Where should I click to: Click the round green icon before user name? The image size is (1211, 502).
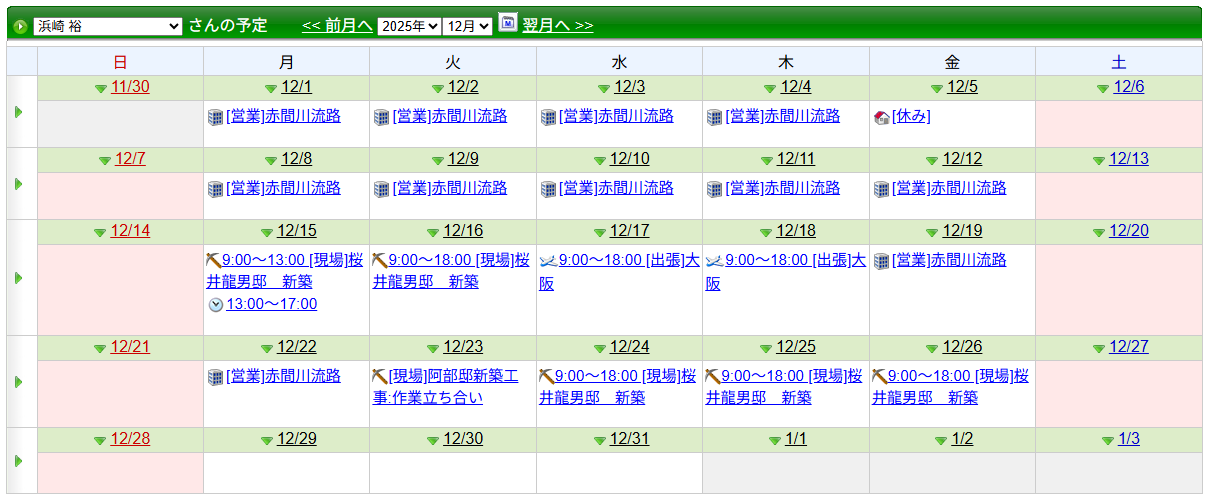tap(20, 26)
